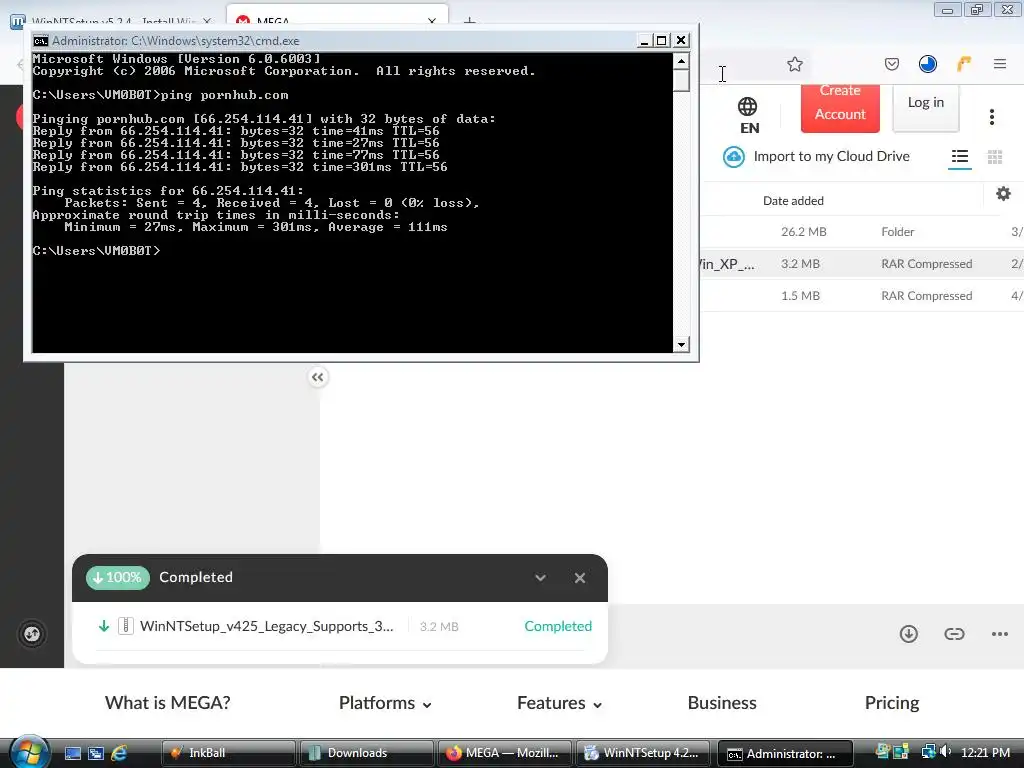Image resolution: width=1024 pixels, height=768 pixels.
Task: Close the Completed download panel
Action: [x=579, y=578]
